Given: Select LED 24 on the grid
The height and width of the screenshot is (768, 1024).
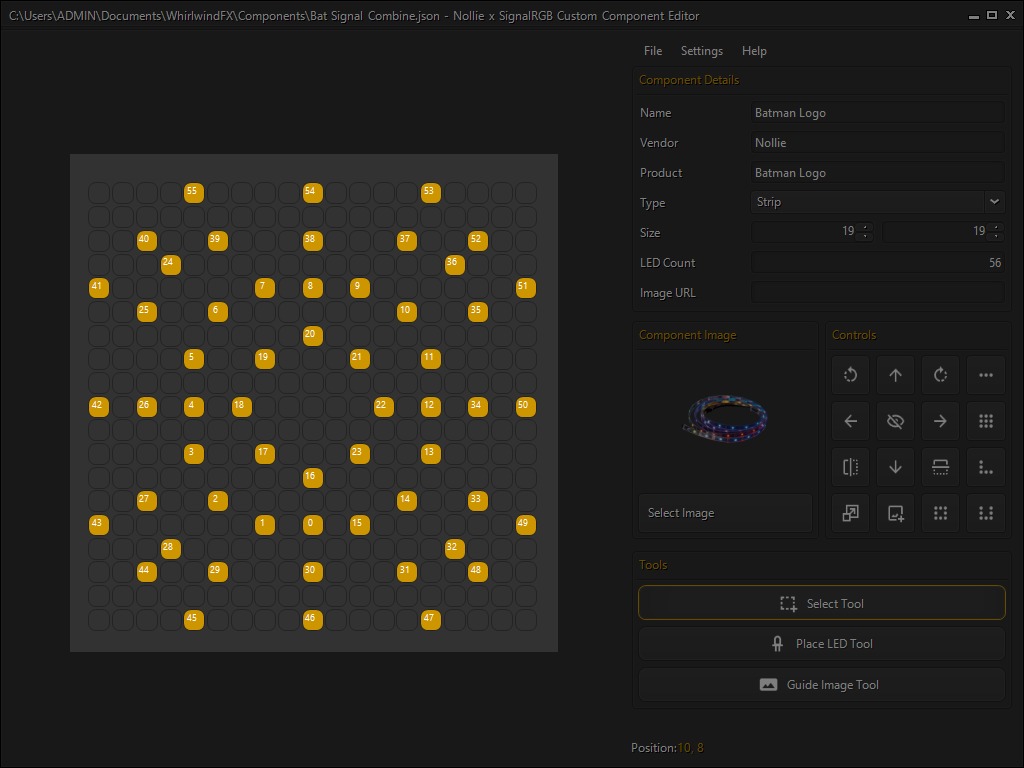Looking at the screenshot, I should (170, 264).
